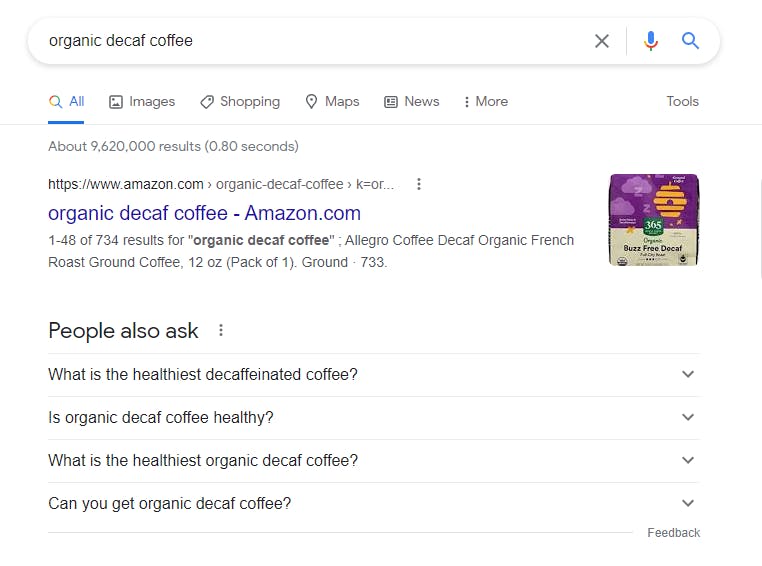This screenshot has width=762, height=566.
Task: Click the Feedback link
Action: (674, 533)
